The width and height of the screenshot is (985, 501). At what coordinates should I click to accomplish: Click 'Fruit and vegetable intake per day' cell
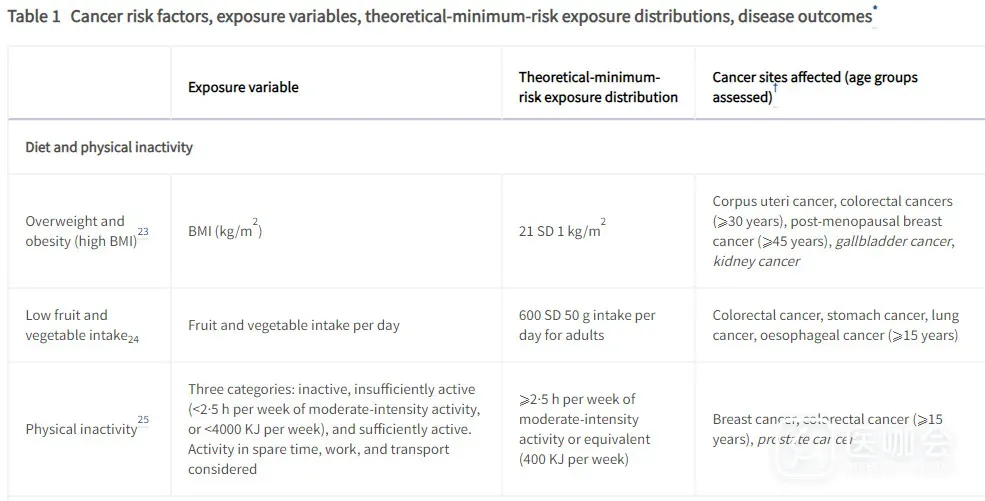294,325
